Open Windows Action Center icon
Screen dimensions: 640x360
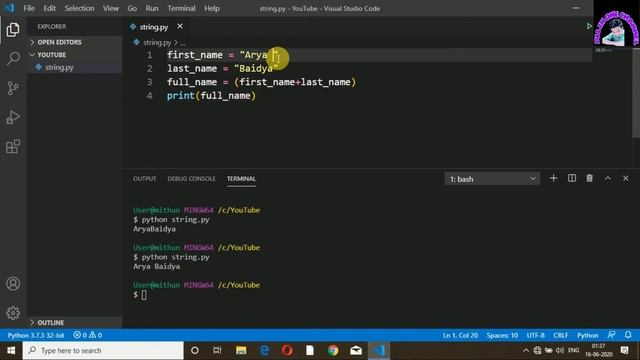[624, 351]
